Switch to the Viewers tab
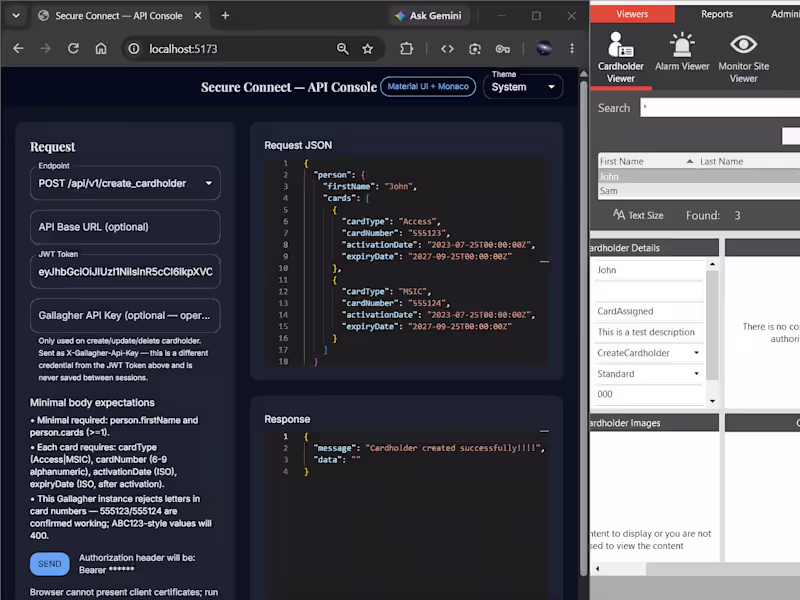Viewport: 800px width, 600px height. [632, 14]
